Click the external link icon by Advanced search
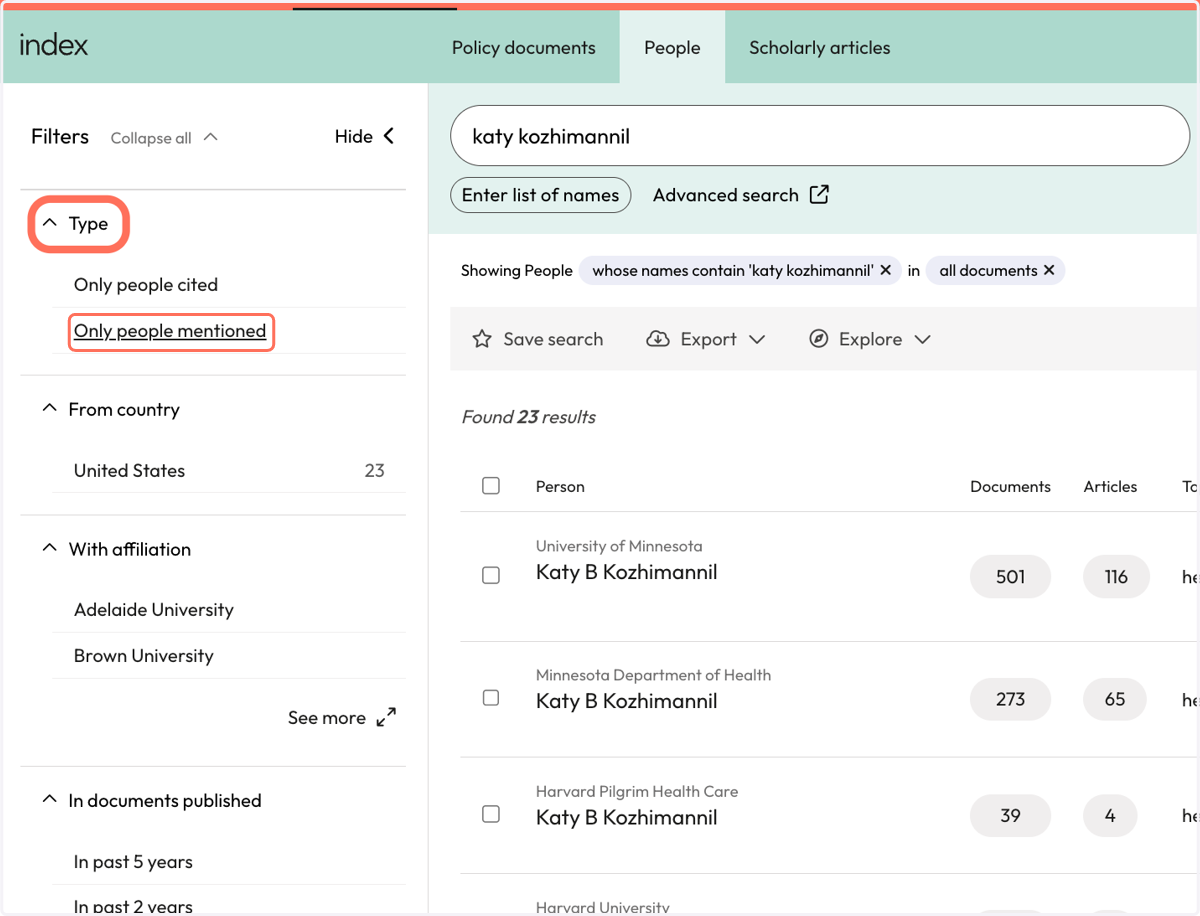The image size is (1200, 916). [x=819, y=194]
